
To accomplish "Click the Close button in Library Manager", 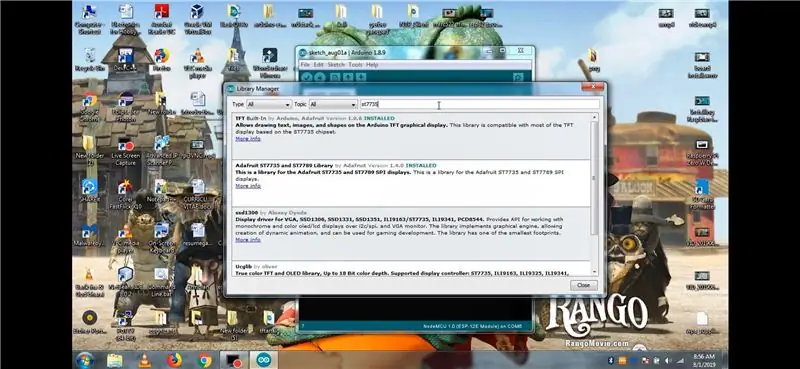I will click(x=584, y=285).
